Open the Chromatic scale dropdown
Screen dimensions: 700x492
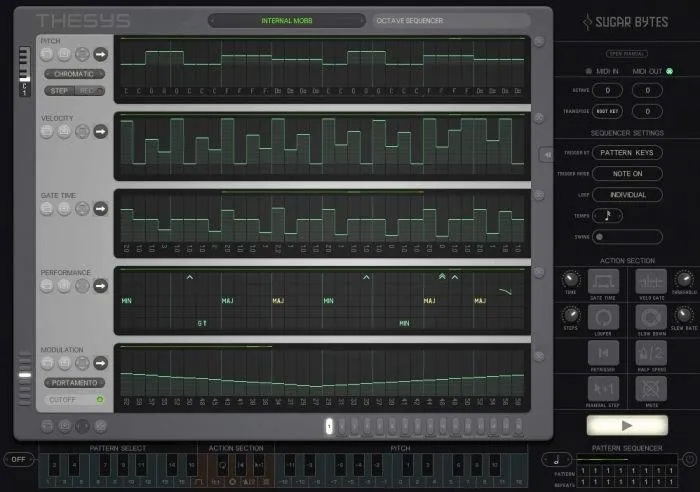pos(74,74)
